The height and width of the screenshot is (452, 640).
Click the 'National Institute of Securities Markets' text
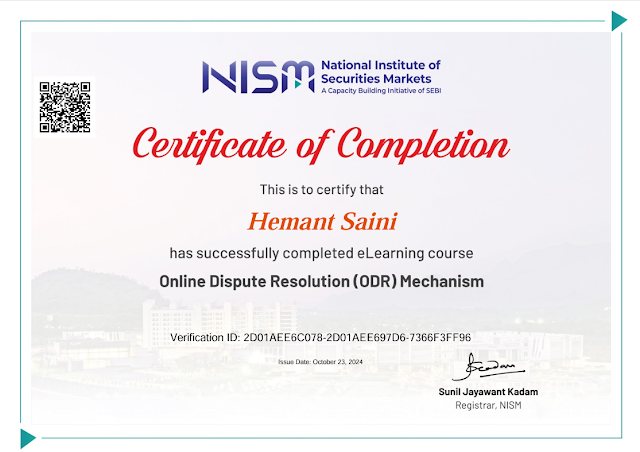pyautogui.click(x=381, y=71)
